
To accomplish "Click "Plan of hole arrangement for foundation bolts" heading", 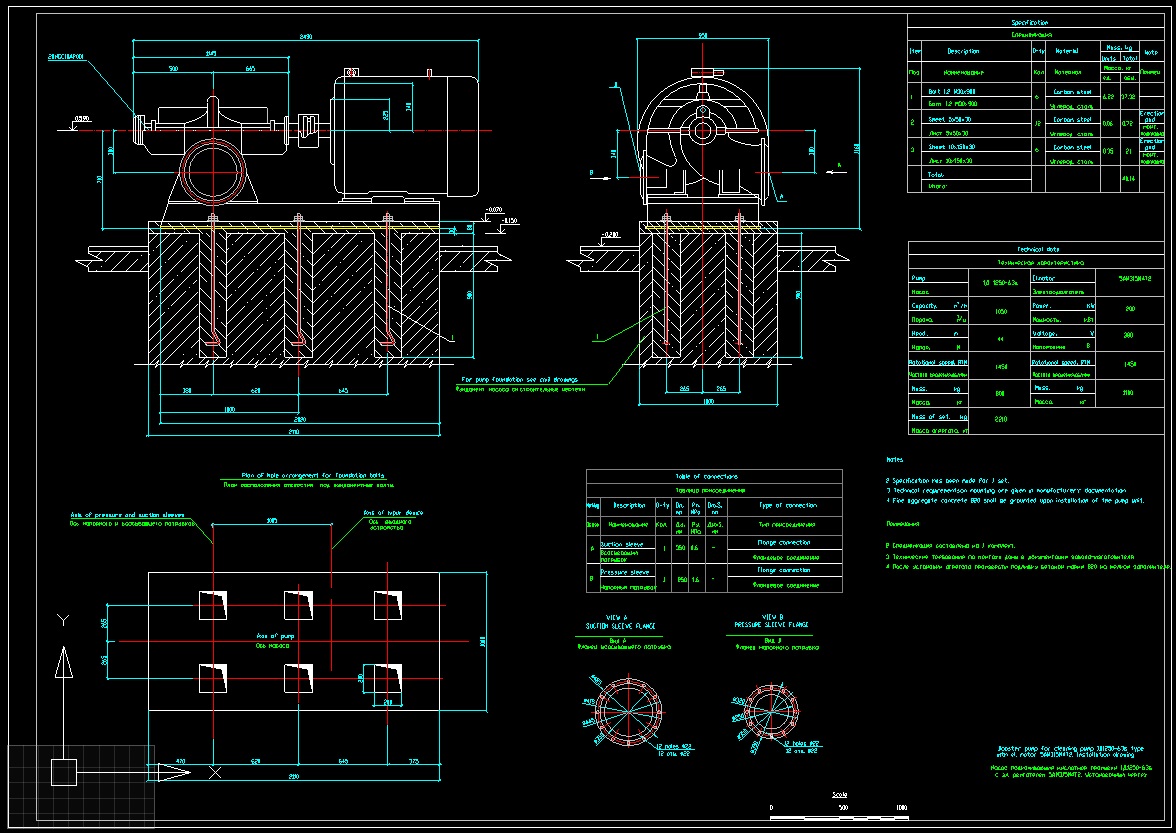I will (314, 475).
